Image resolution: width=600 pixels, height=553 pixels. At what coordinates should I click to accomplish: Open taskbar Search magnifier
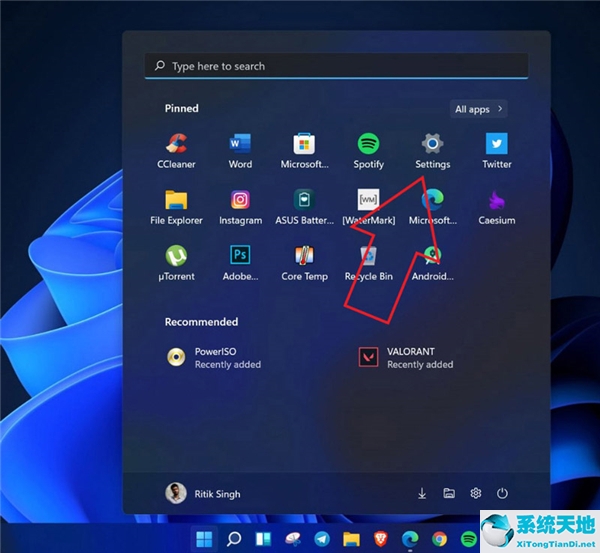(234, 539)
